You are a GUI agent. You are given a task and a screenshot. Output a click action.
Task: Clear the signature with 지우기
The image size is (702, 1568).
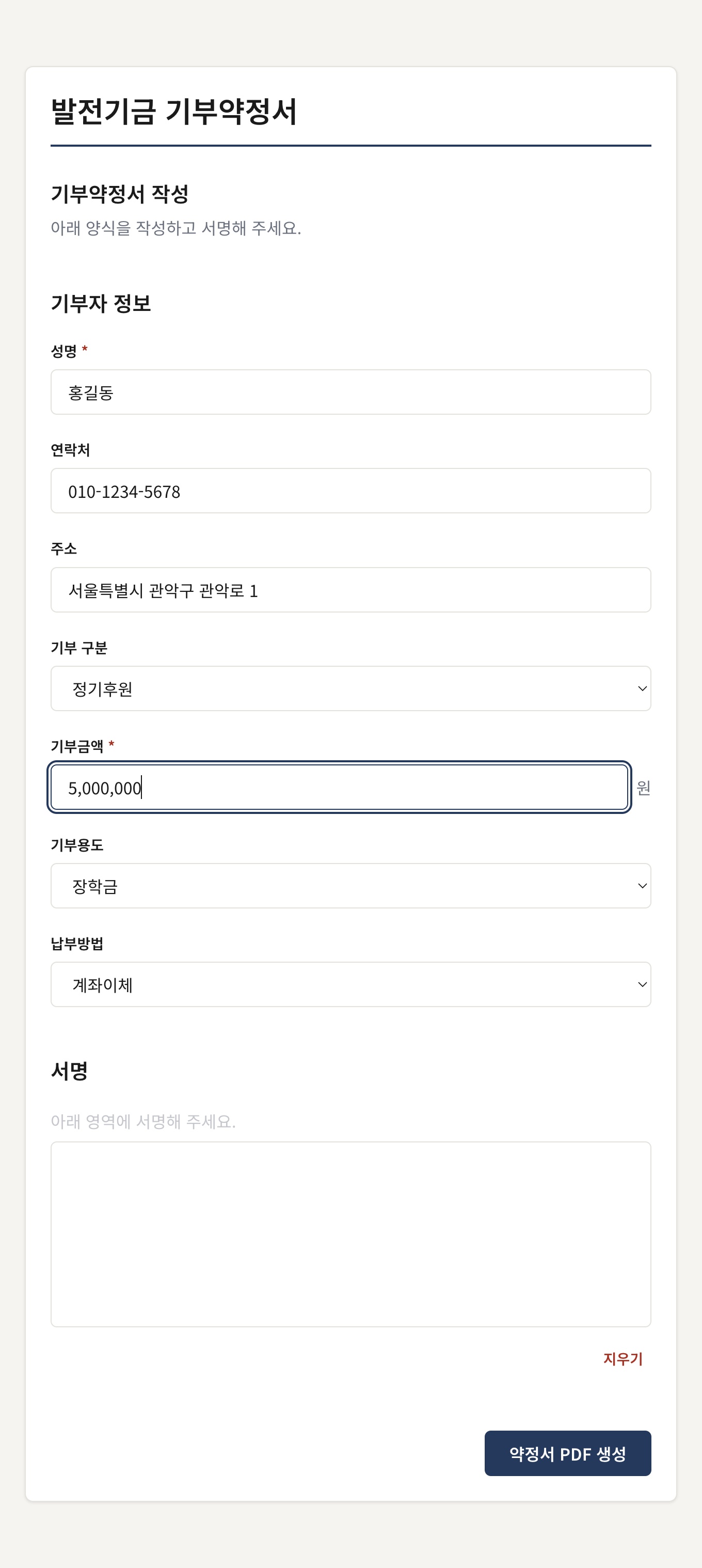point(623,1359)
